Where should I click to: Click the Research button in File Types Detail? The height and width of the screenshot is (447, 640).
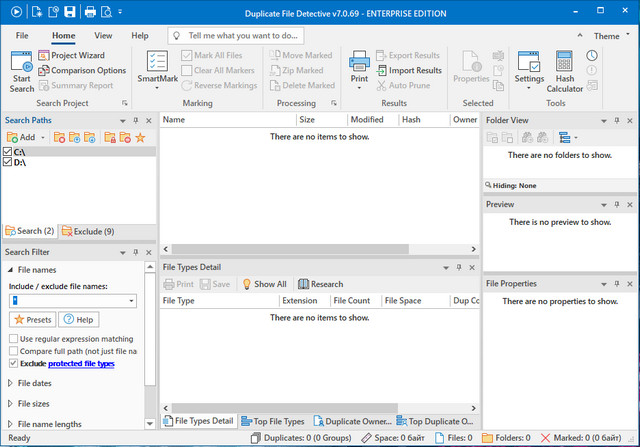point(320,284)
